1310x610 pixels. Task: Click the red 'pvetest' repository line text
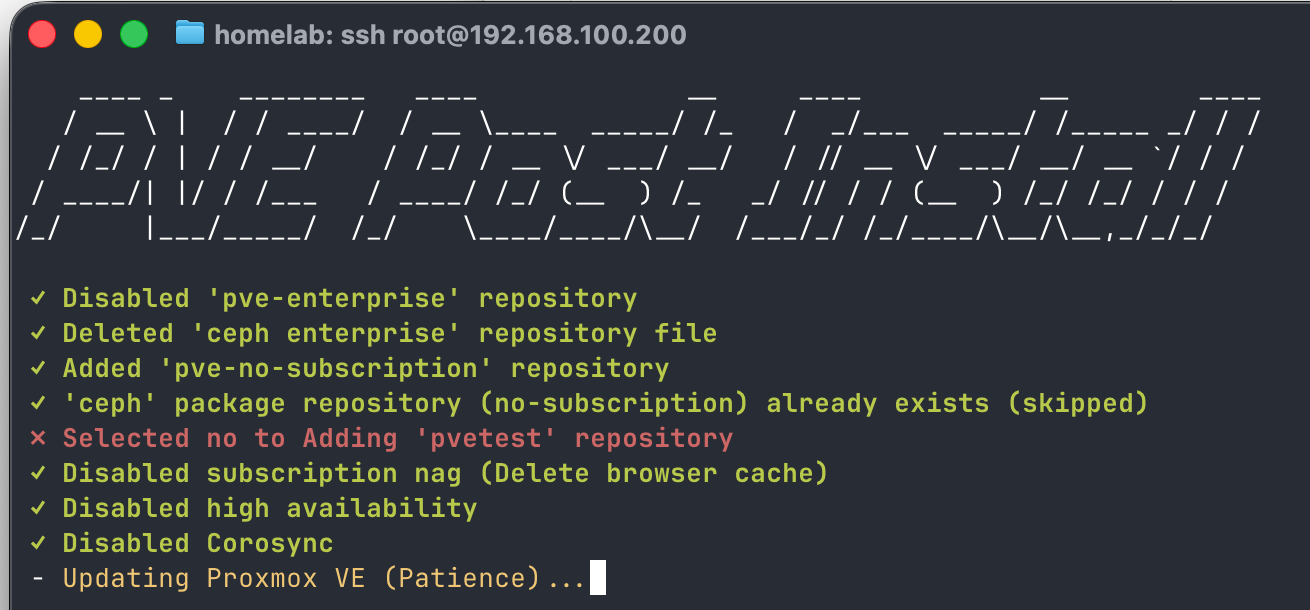pos(398,438)
